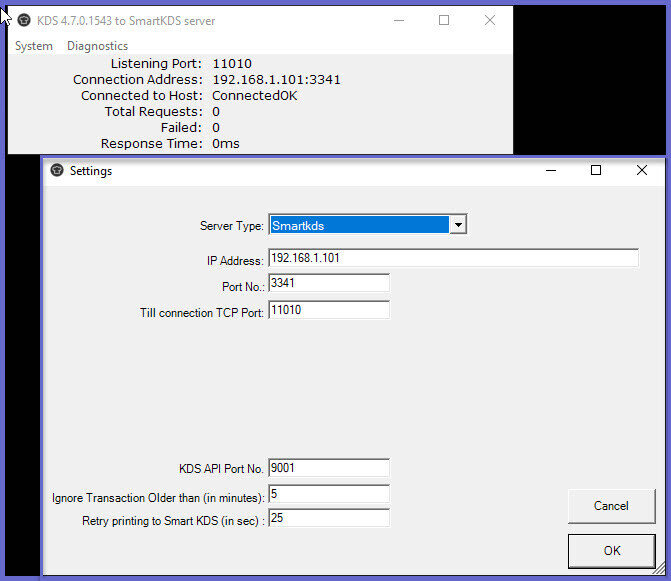Click the Listening Port value 11010
The height and width of the screenshot is (581, 671).
coord(232,64)
